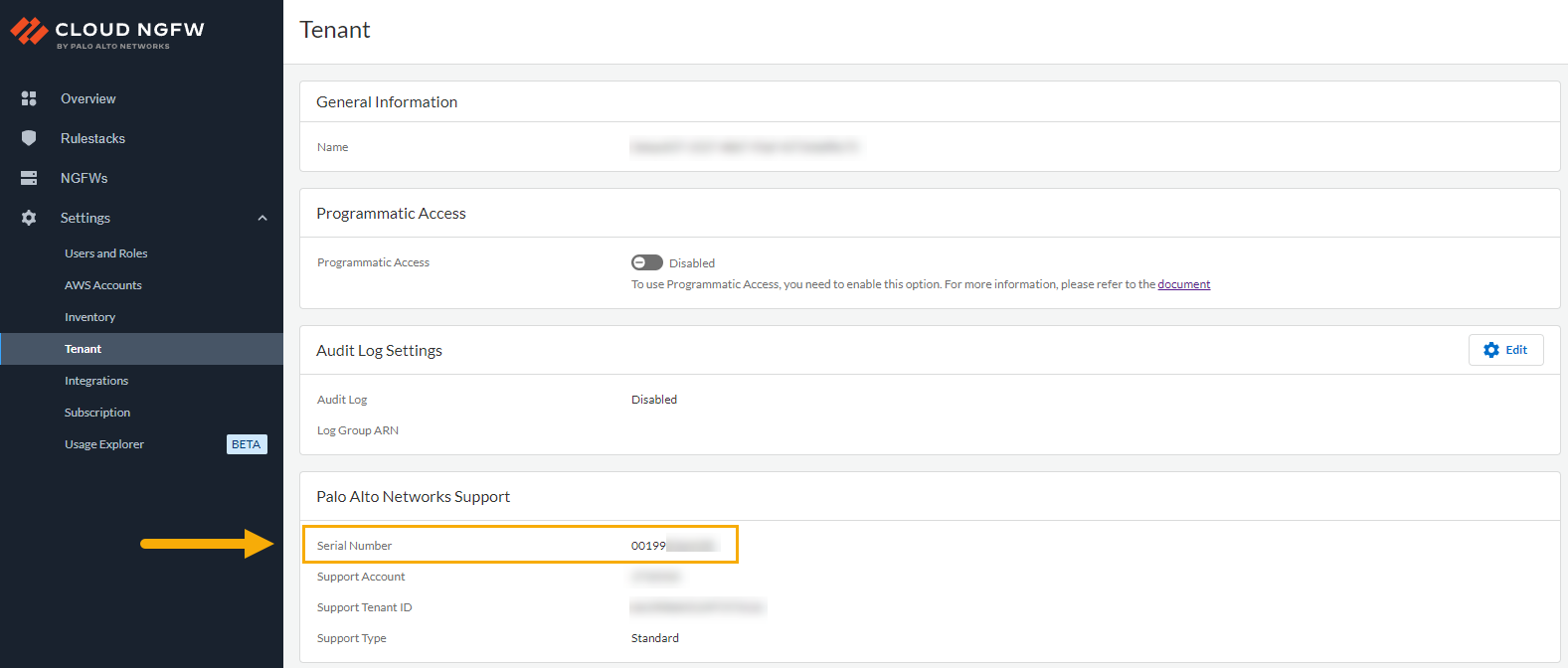This screenshot has width=1568, height=668.
Task: Open the Inventory page
Action: (x=89, y=317)
